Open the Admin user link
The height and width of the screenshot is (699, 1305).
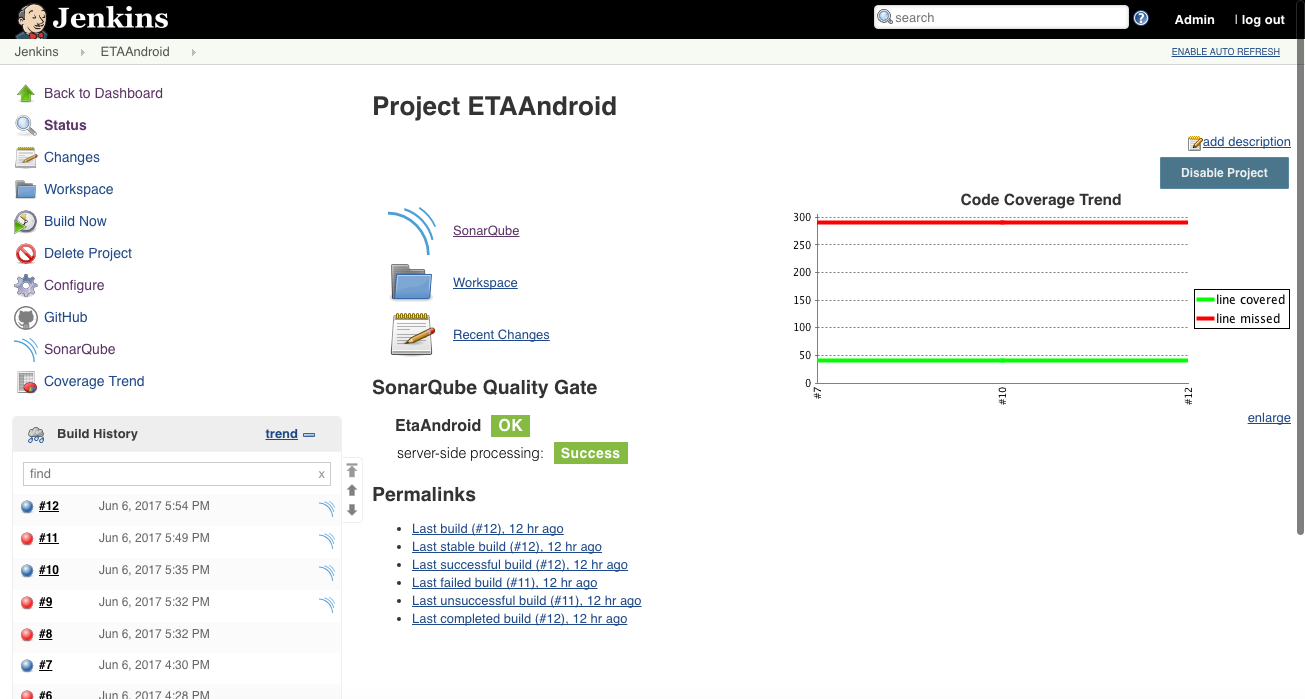1195,19
